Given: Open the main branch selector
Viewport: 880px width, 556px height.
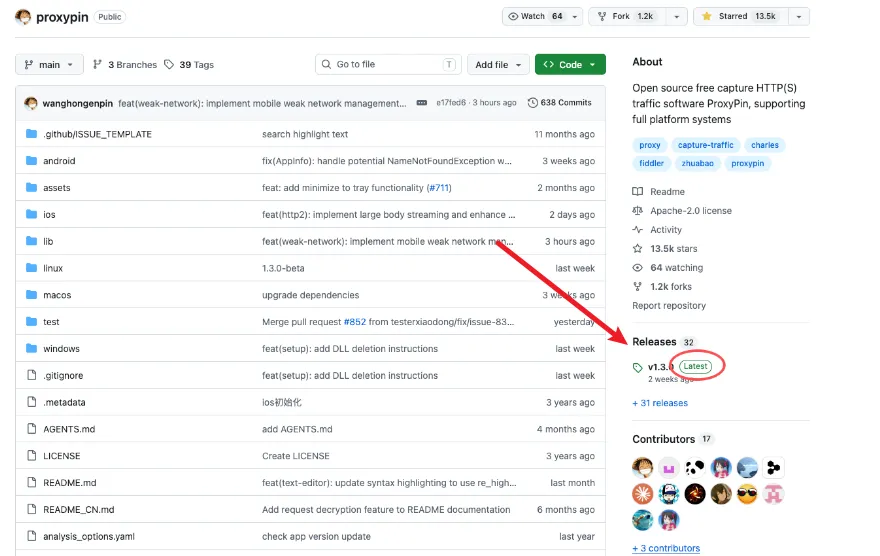Looking at the screenshot, I should (x=49, y=65).
